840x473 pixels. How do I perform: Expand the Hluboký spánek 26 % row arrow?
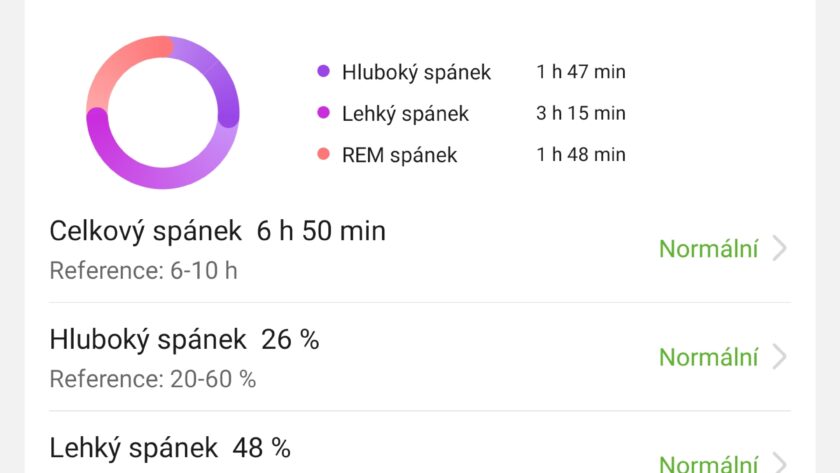click(x=780, y=357)
